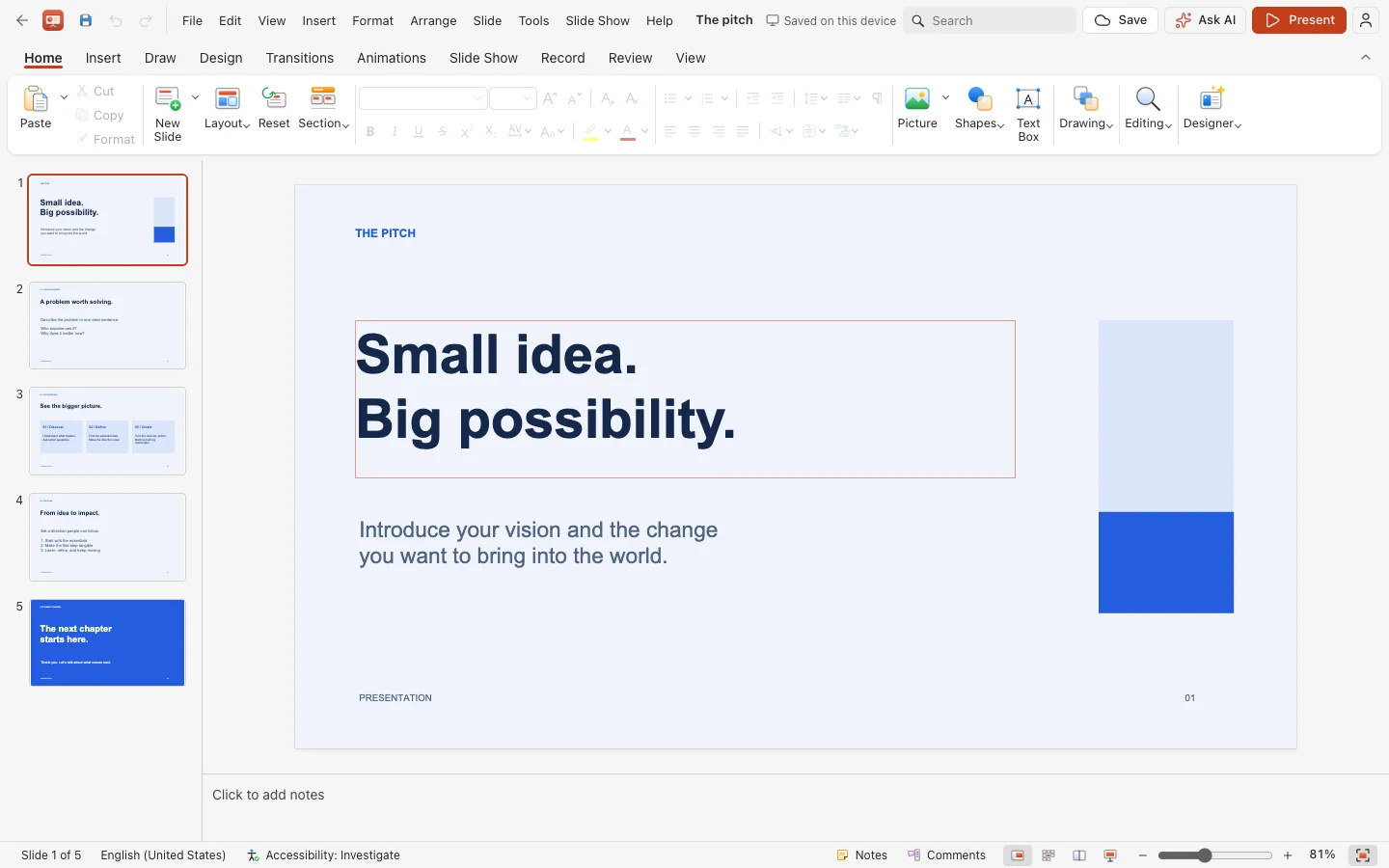1389x868 pixels.
Task: Open the Drawing dropdown
Action: (1086, 108)
